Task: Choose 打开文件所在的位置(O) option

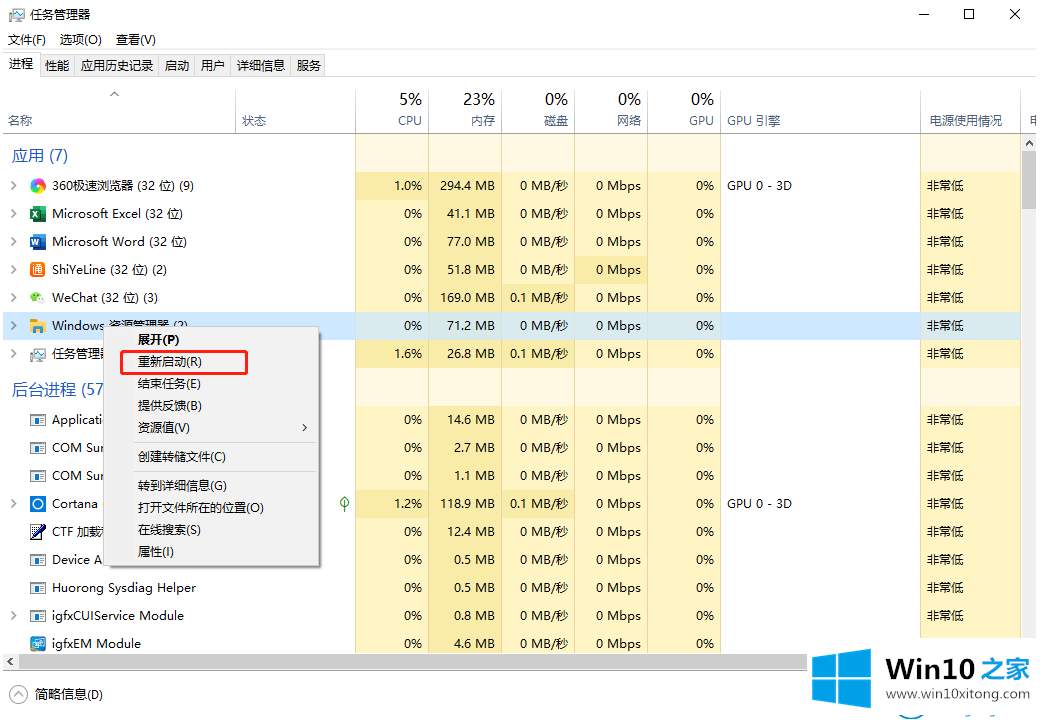Action: (x=211, y=507)
